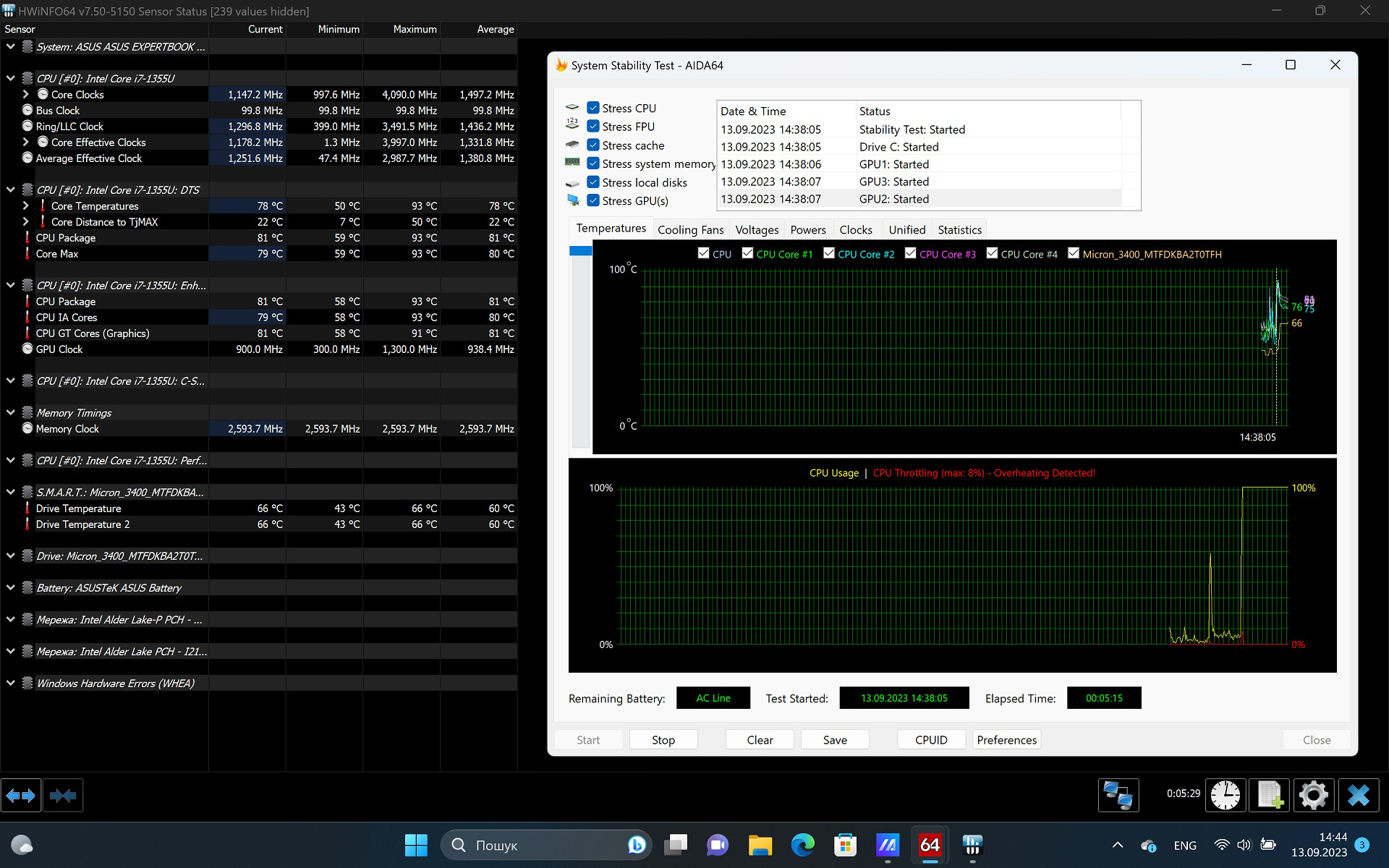
Task: Click Memory Clock sensor icon
Action: pos(27,428)
